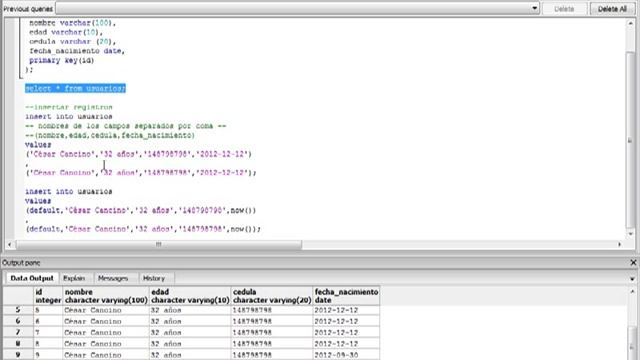Click the edad varchar(10) line
This screenshot has height=360, width=640.
(66, 32)
